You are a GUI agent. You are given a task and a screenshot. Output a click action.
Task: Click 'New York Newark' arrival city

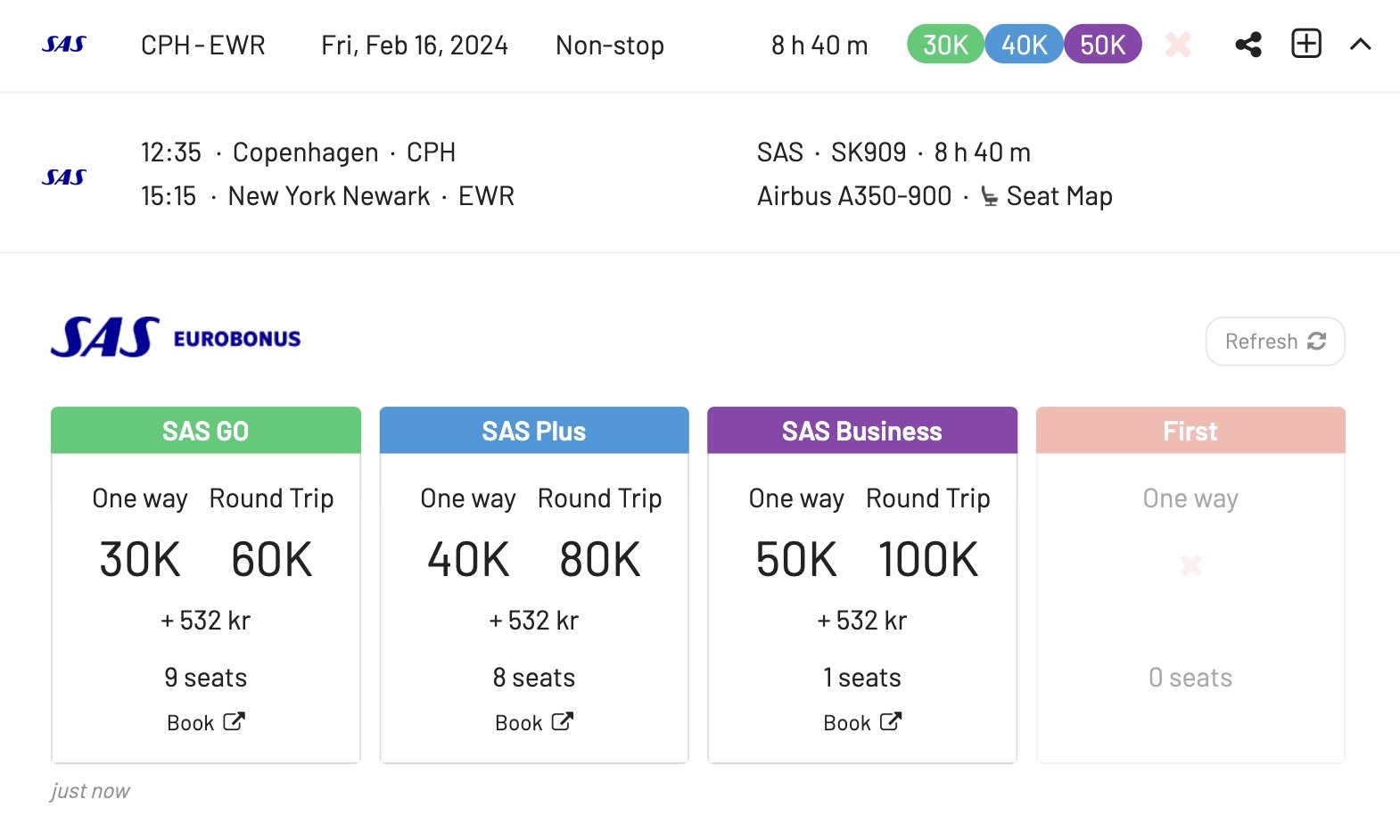(329, 196)
